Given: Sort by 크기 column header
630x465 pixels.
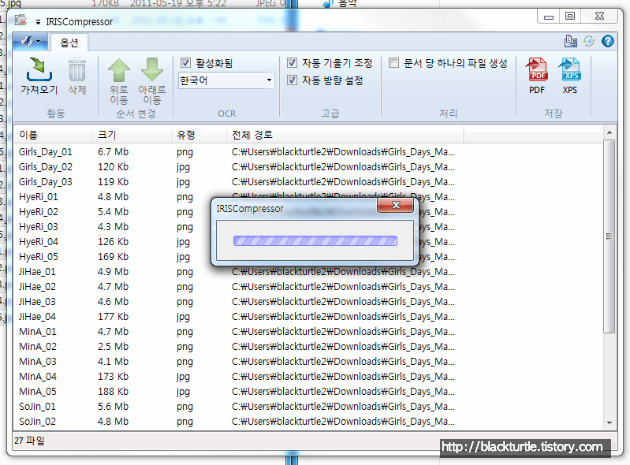Looking at the screenshot, I should point(132,135).
